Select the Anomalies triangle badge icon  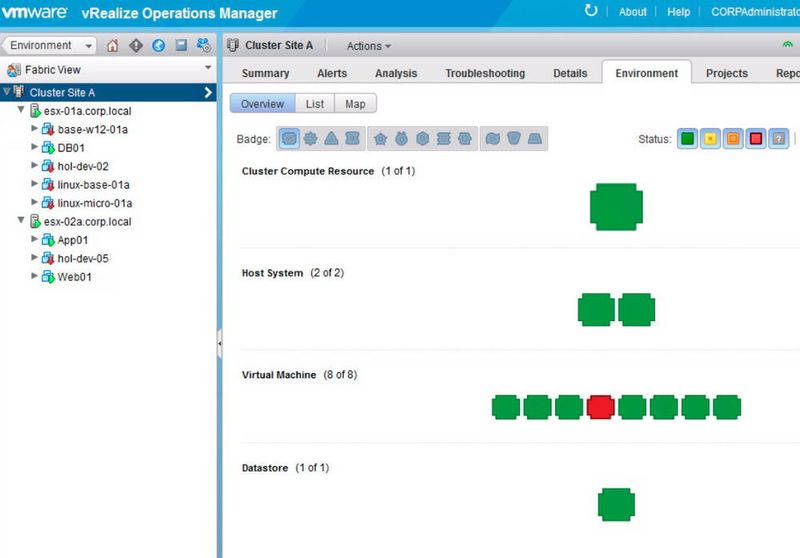pos(331,138)
